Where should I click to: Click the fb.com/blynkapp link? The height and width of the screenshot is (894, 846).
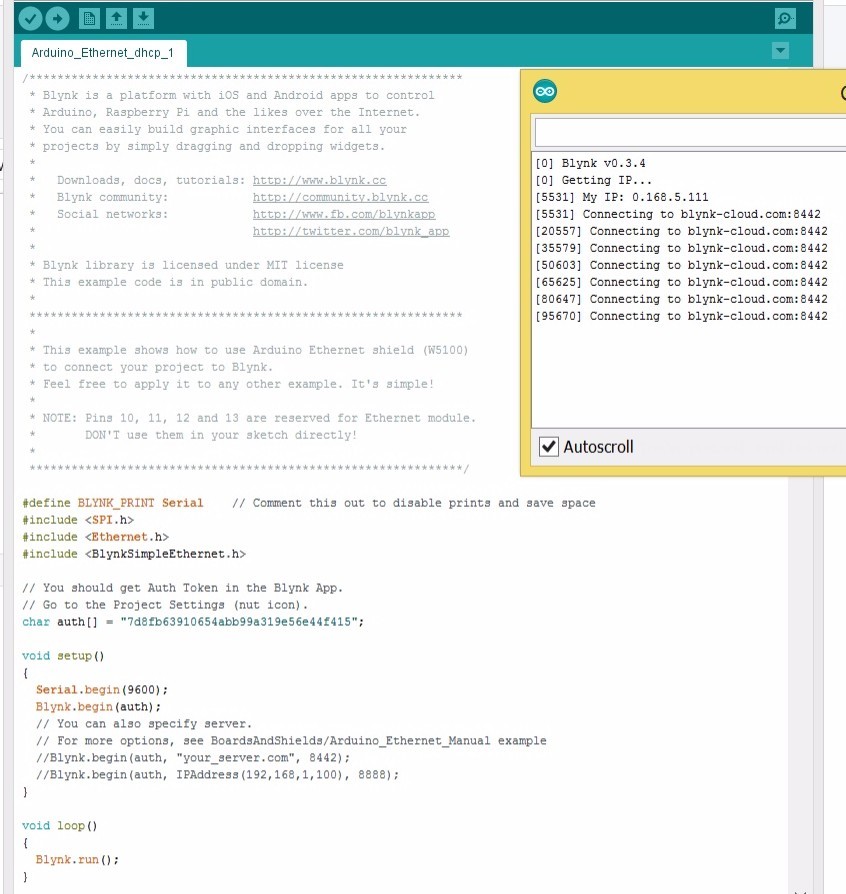click(x=343, y=214)
